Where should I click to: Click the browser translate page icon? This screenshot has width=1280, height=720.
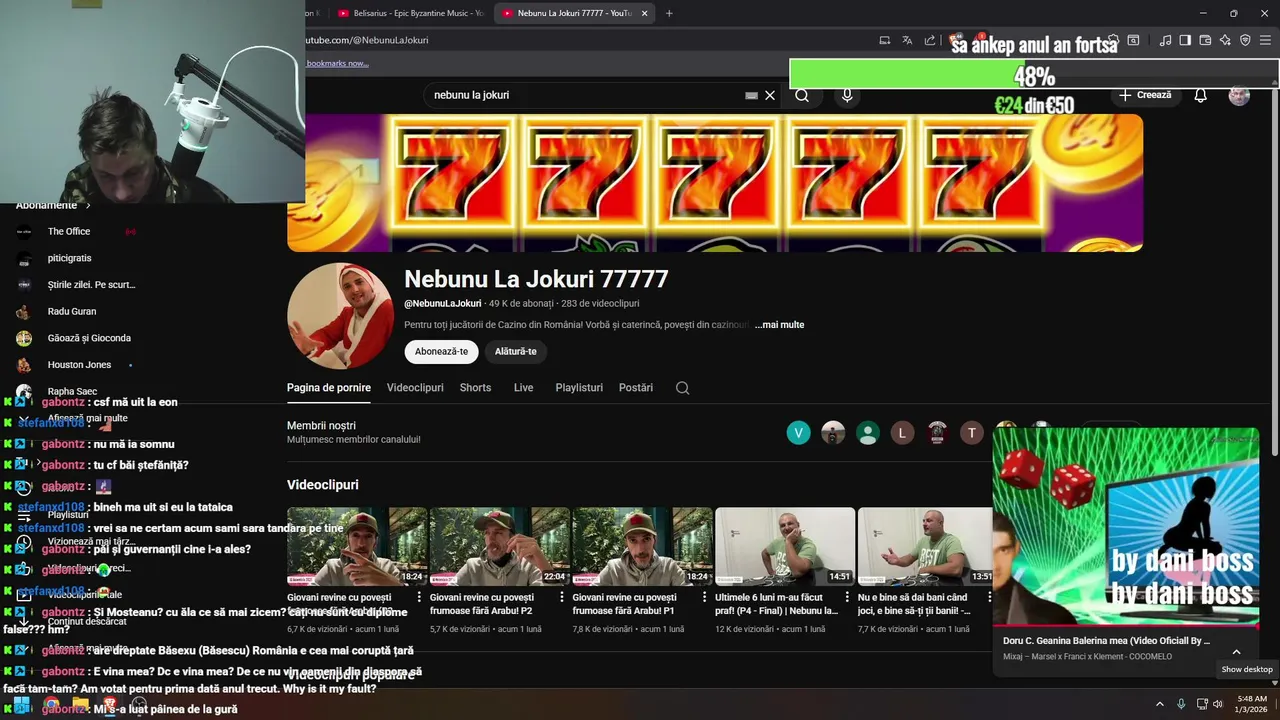point(907,40)
